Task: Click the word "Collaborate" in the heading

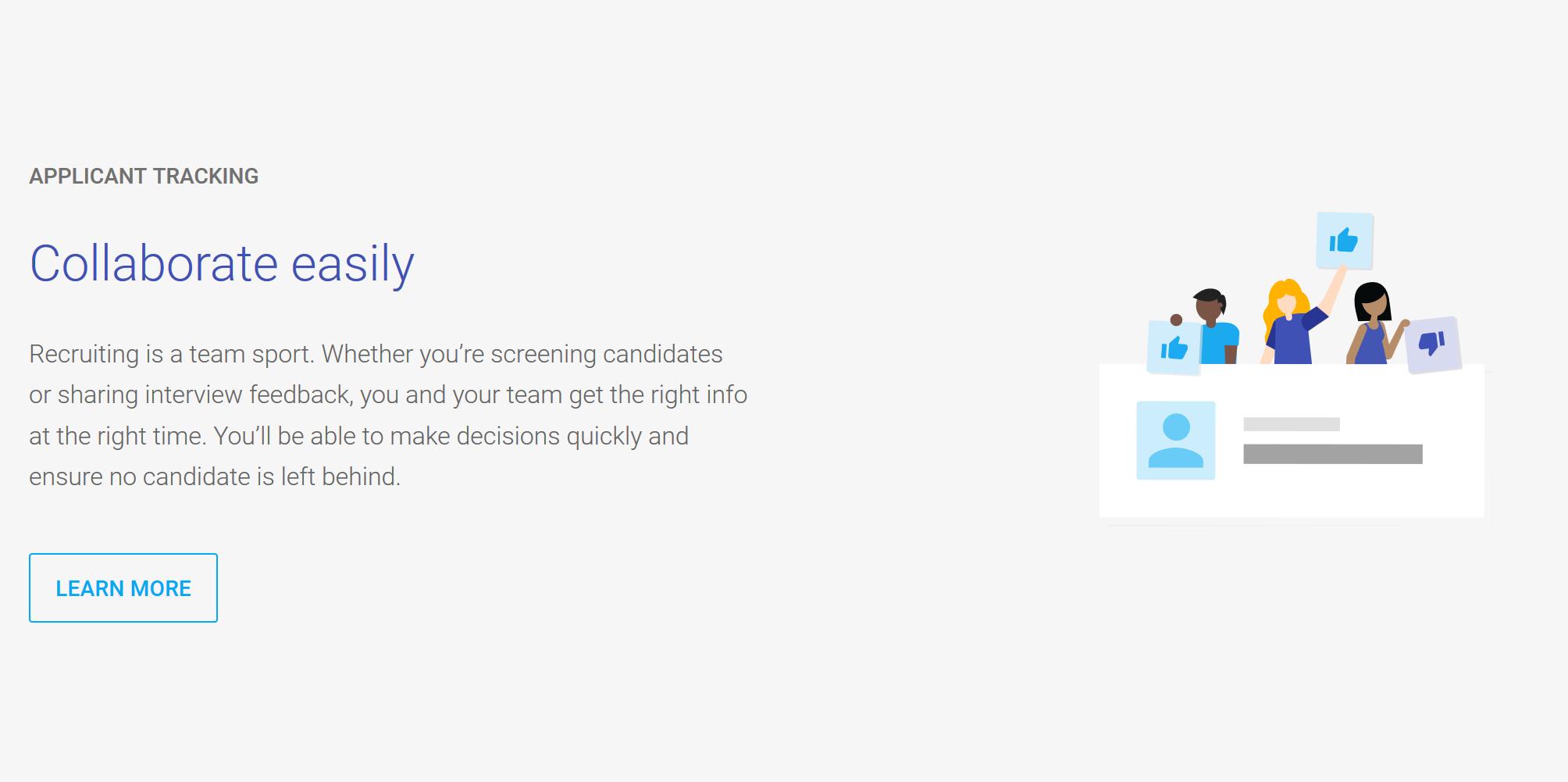Action: point(154,263)
